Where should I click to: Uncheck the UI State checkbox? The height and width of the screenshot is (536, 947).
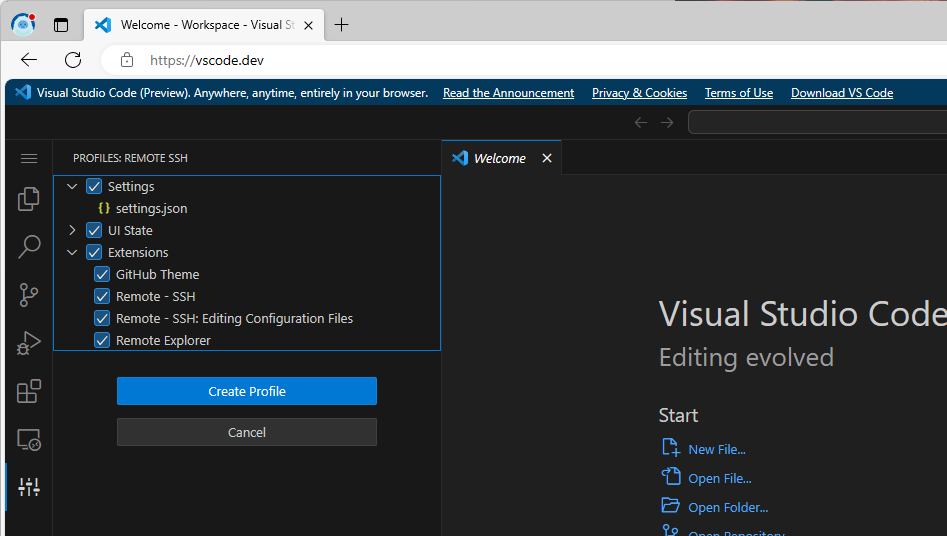click(x=94, y=230)
